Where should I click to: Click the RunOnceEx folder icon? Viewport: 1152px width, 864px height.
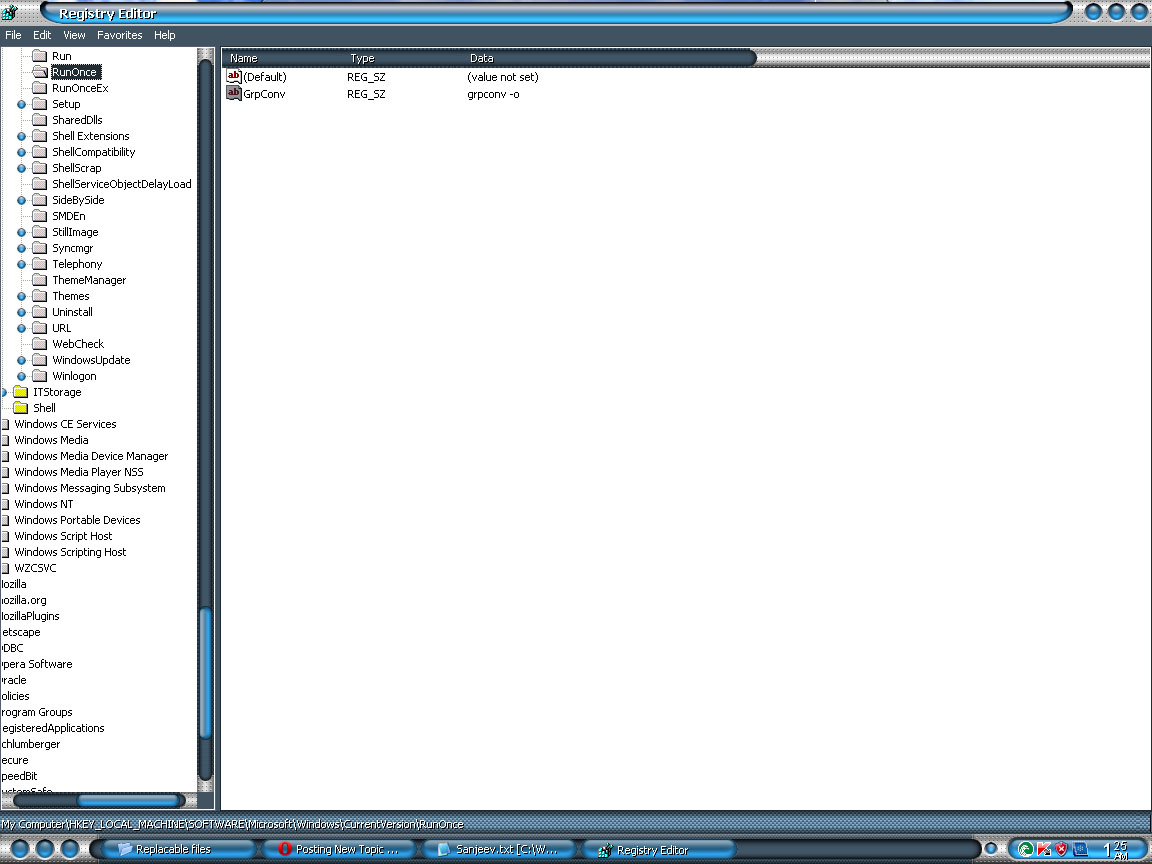point(40,88)
